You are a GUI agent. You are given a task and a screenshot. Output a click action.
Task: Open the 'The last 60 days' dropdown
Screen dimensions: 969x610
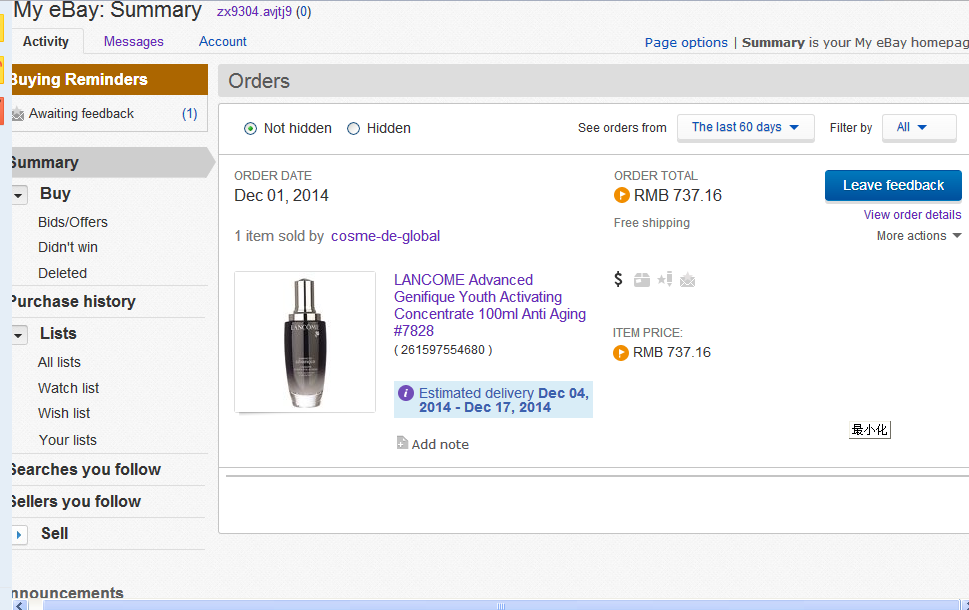point(745,128)
